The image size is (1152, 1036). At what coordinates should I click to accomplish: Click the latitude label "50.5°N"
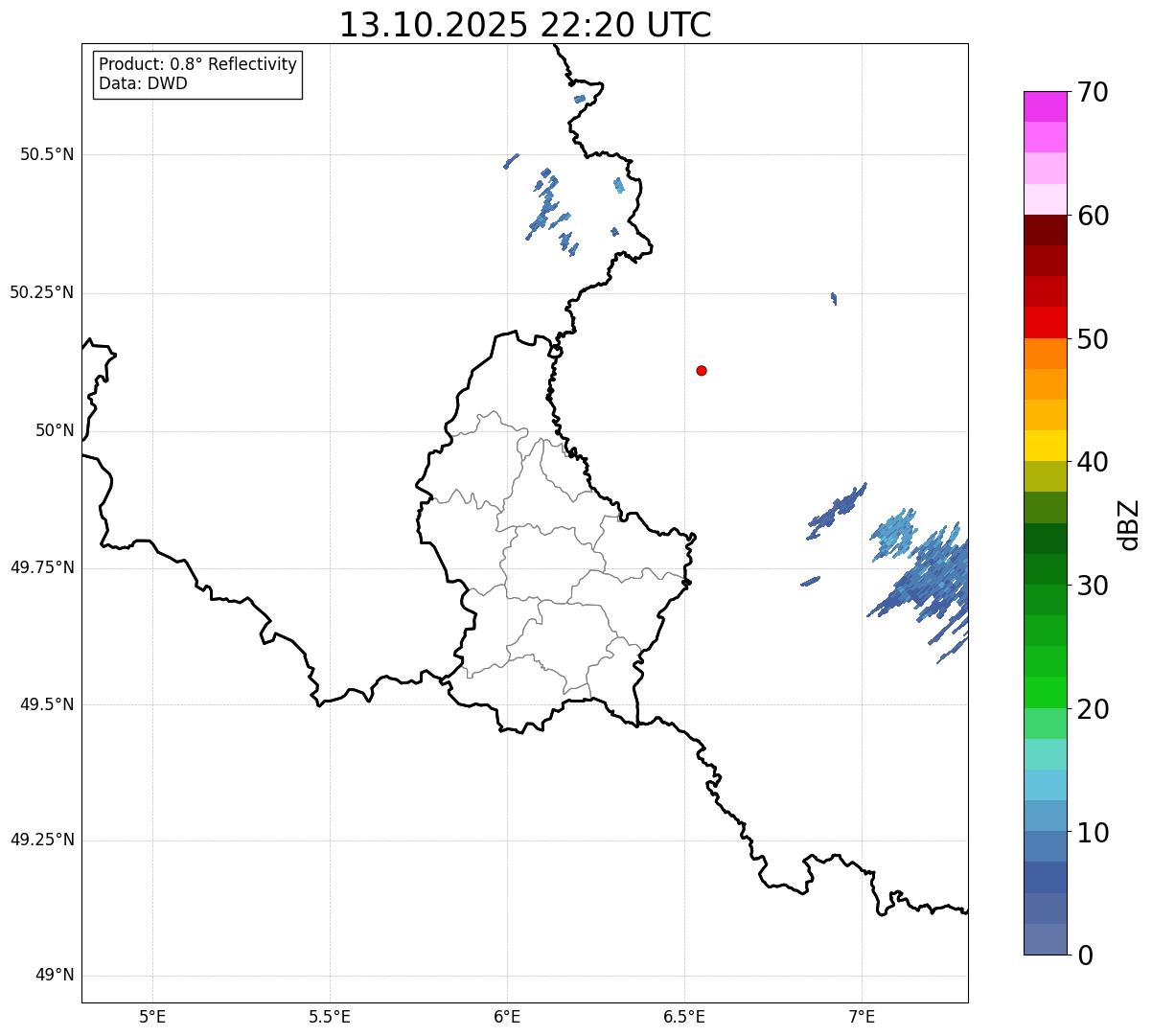[47, 154]
